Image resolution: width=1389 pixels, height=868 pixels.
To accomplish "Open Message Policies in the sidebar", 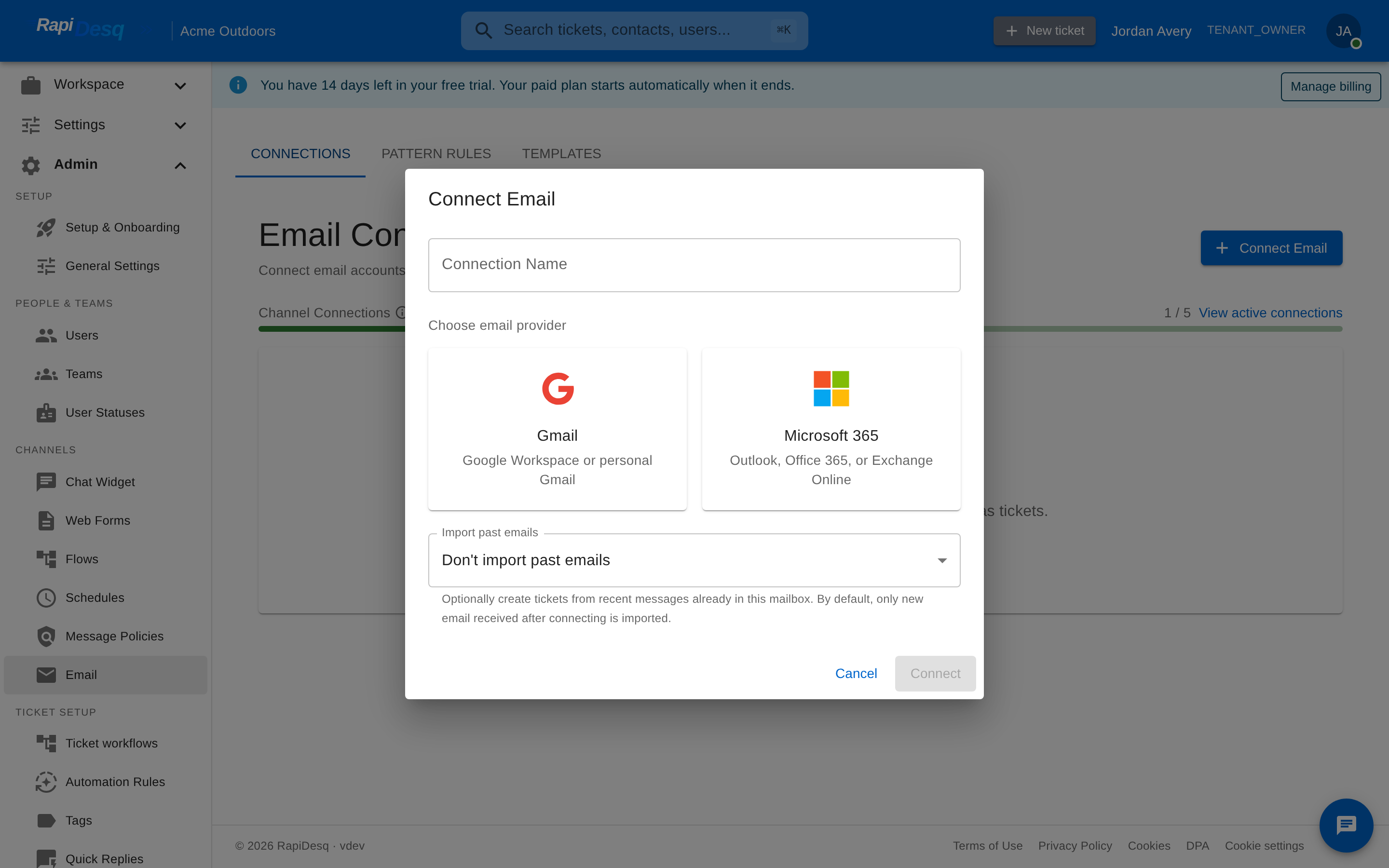I will tap(106, 636).
